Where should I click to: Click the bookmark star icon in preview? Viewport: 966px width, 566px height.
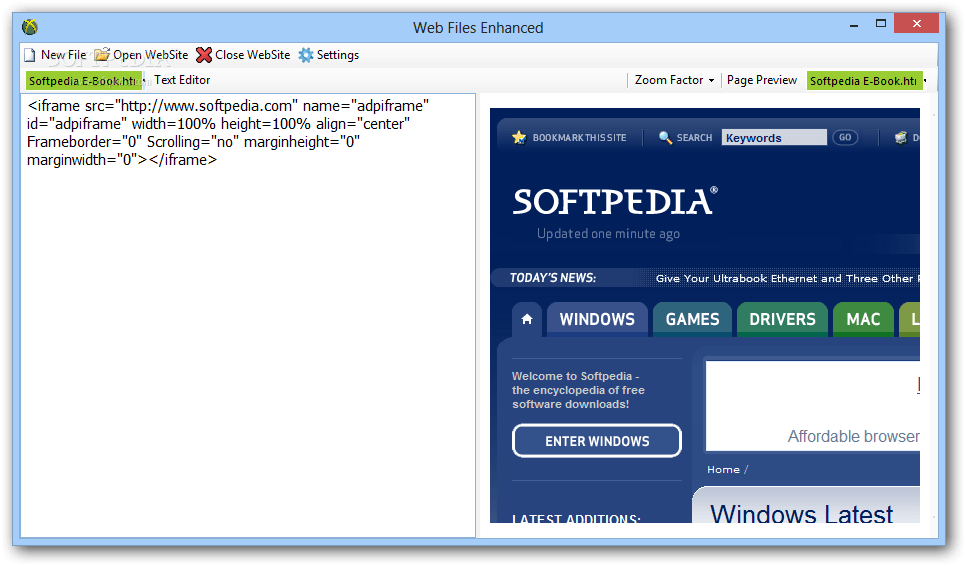coord(519,137)
